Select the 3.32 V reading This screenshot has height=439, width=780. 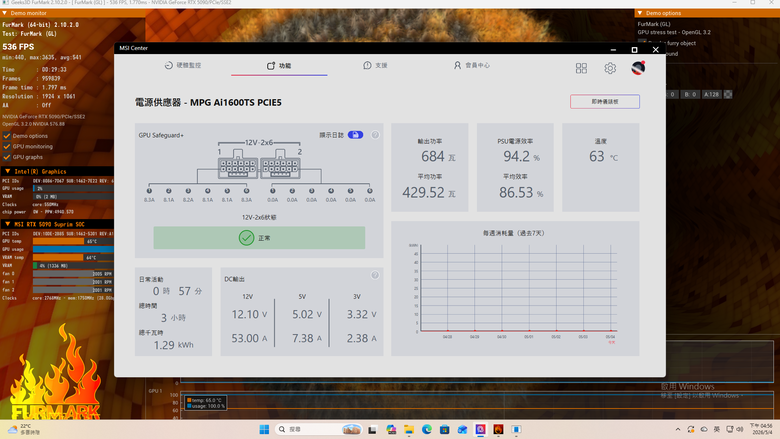358,315
